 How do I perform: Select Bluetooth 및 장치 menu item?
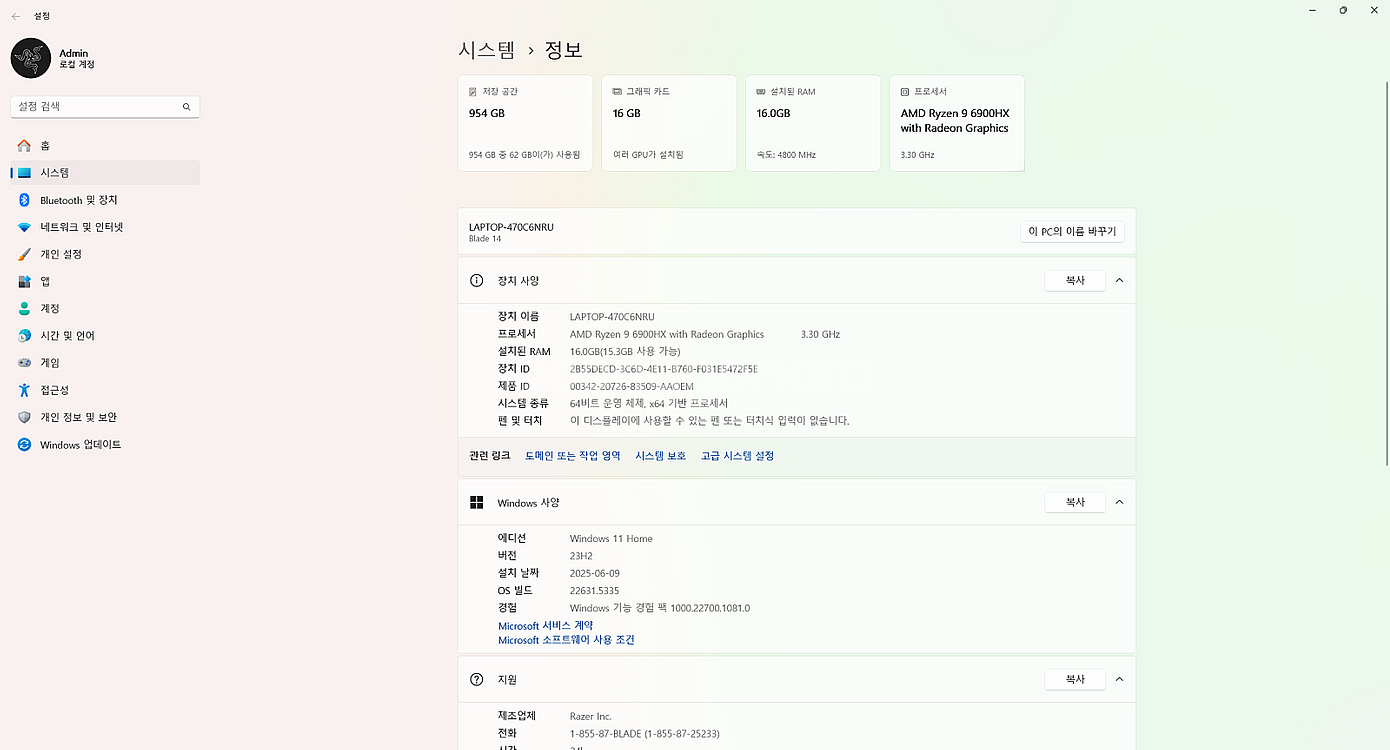(105, 200)
